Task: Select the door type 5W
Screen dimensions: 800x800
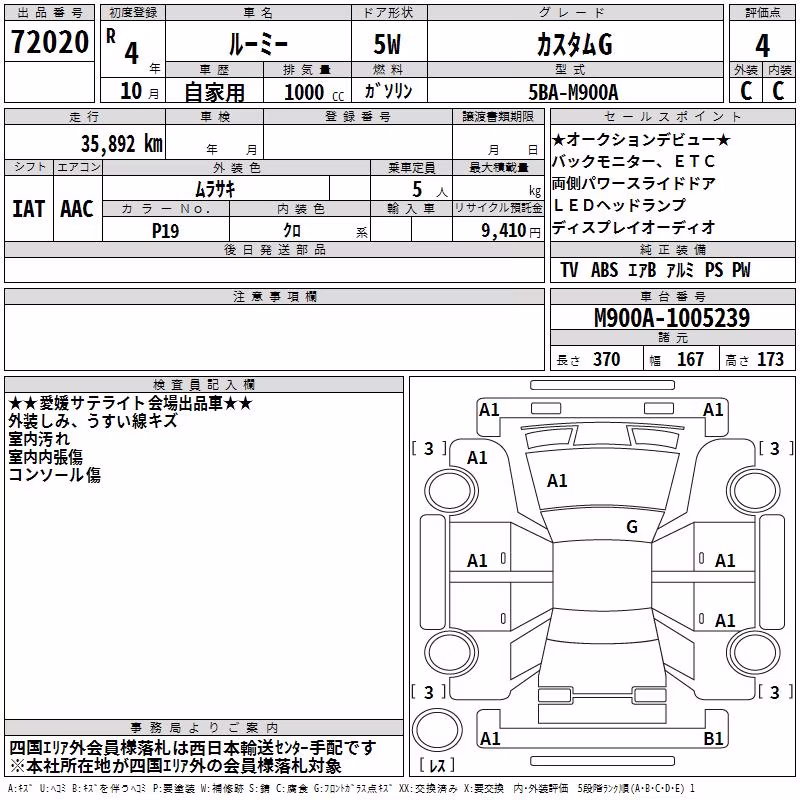Action: coord(387,44)
